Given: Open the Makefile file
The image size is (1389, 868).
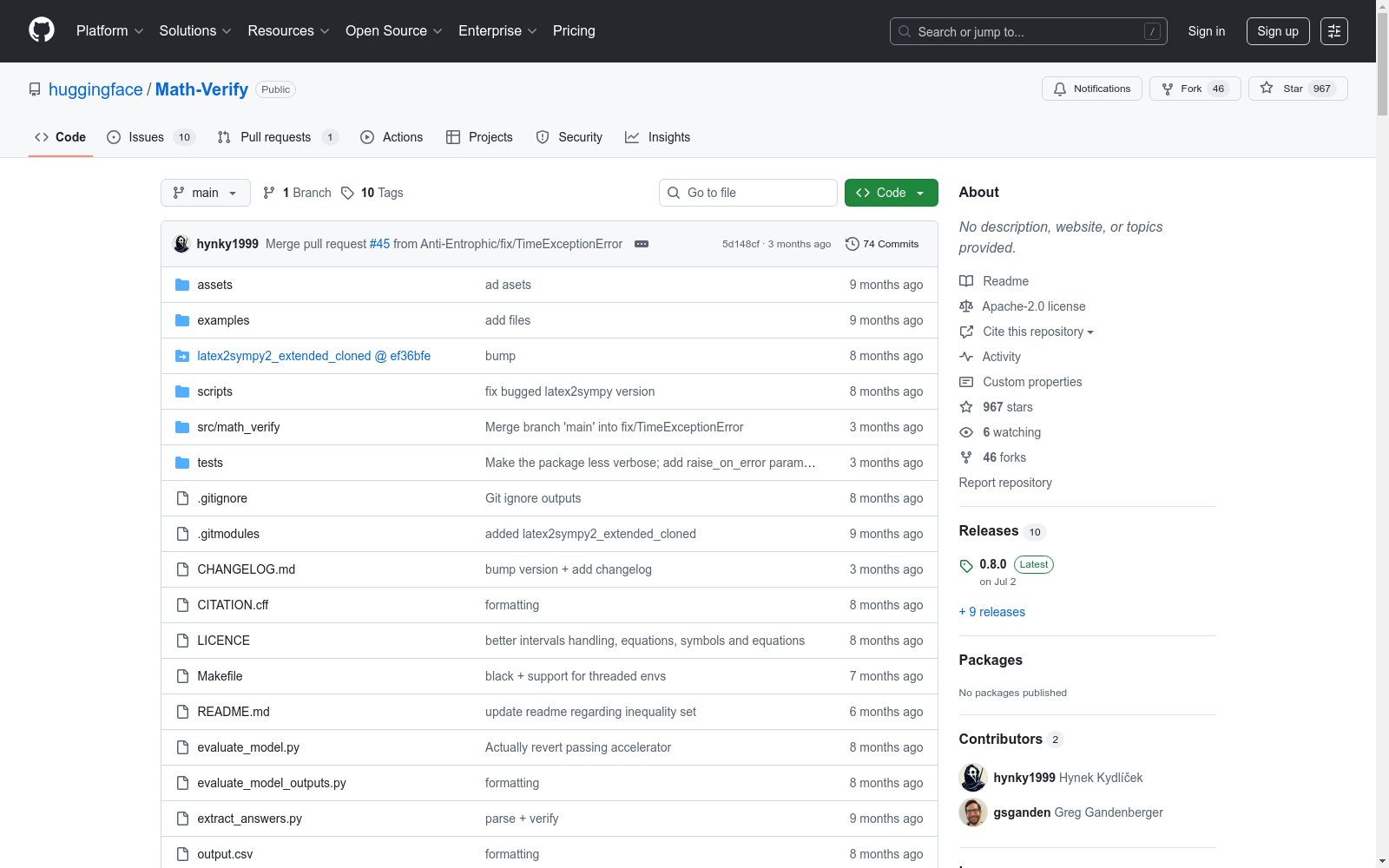Looking at the screenshot, I should click(220, 676).
